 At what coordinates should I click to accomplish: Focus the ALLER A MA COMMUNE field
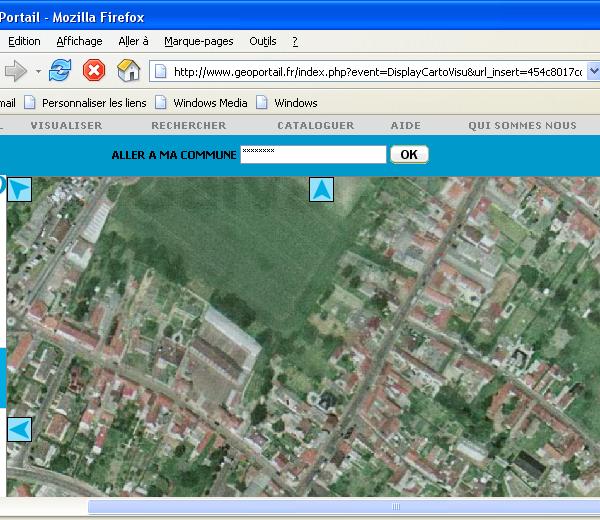pos(313,155)
